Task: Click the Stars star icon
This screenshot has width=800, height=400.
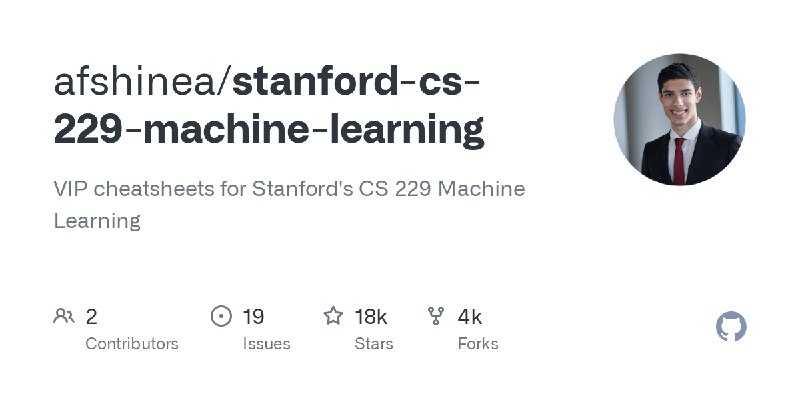Action: point(333,316)
